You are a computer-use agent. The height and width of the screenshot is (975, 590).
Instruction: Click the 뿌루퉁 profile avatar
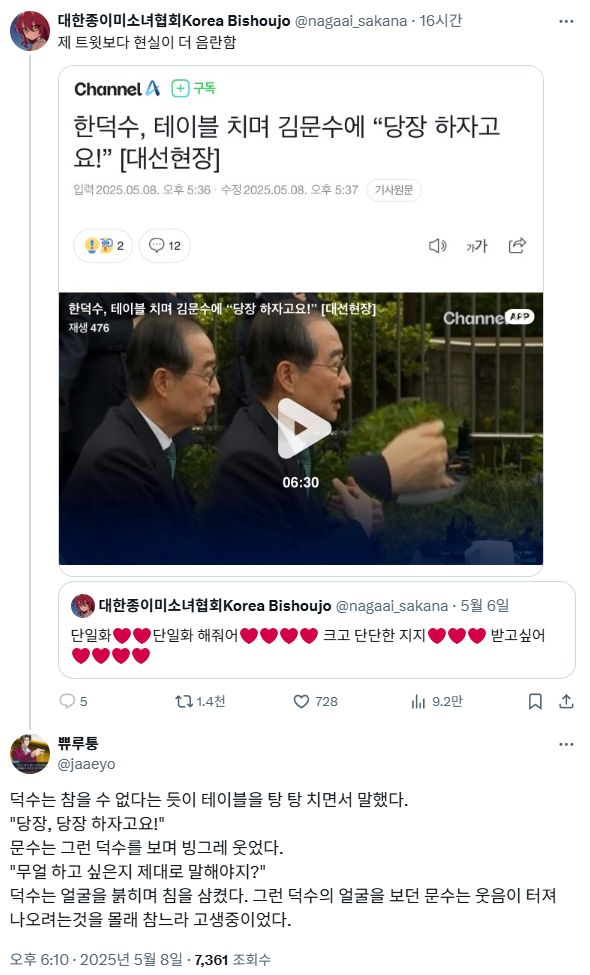click(x=30, y=754)
